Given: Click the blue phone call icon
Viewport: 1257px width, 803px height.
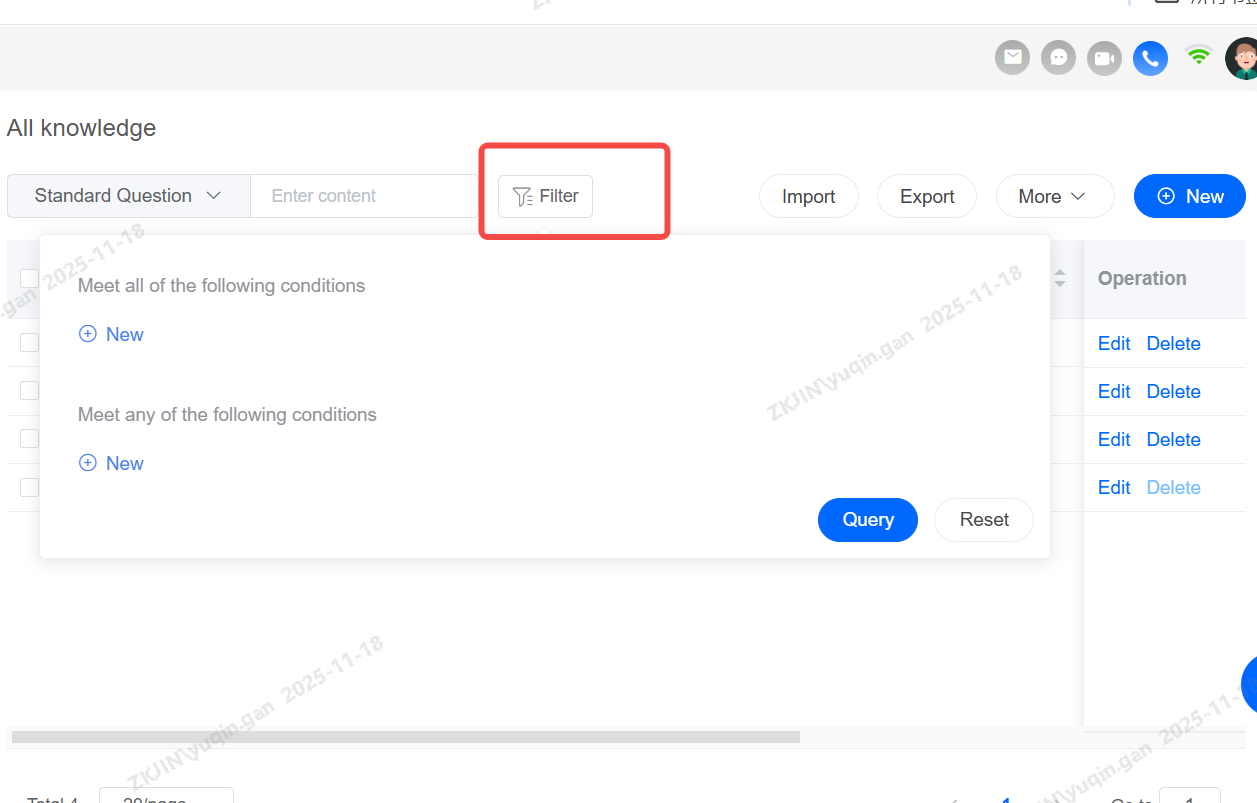Looking at the screenshot, I should coord(1150,58).
